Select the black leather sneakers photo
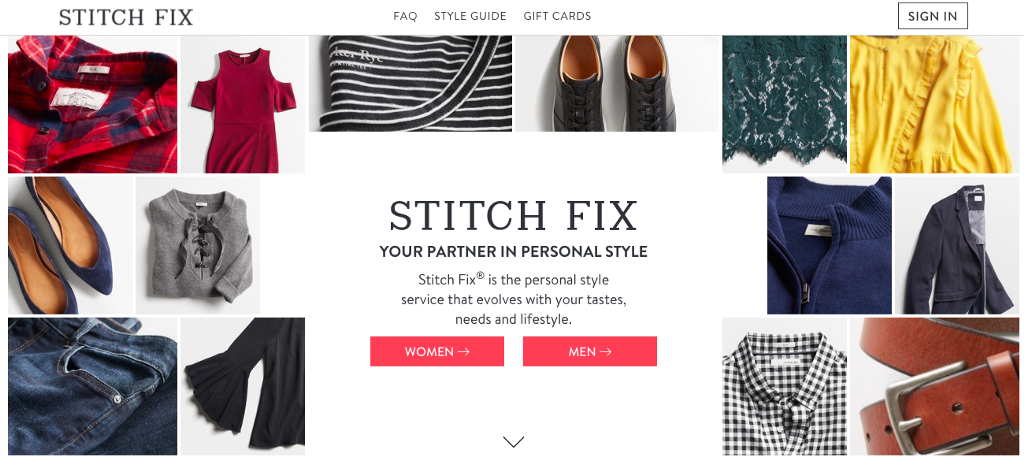The image size is (1024, 460). coord(617,84)
